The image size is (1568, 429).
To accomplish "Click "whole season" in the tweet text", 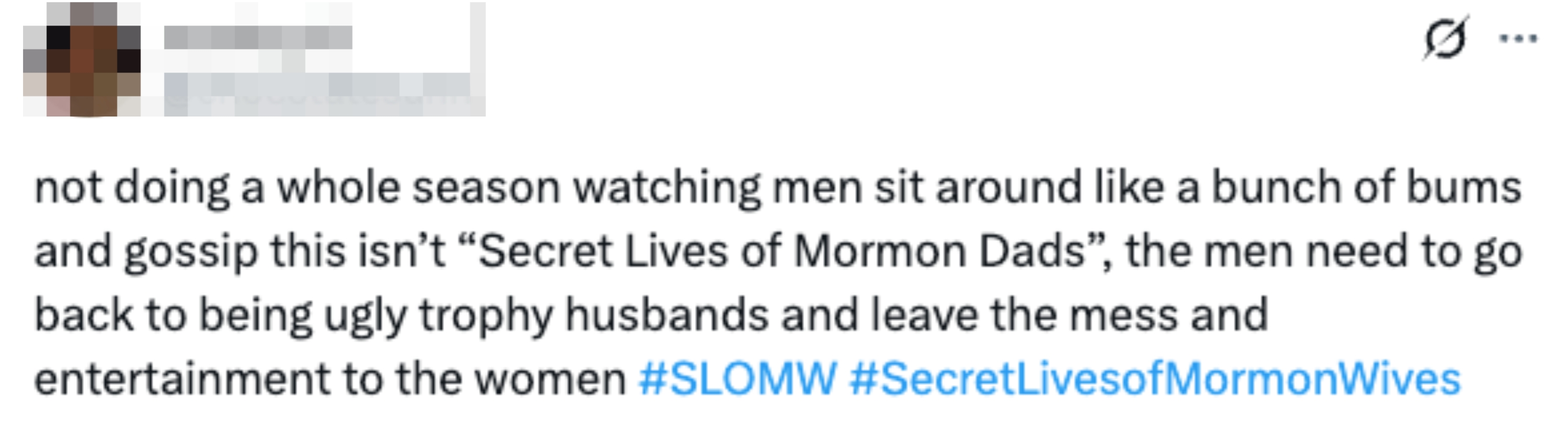I will [x=419, y=188].
